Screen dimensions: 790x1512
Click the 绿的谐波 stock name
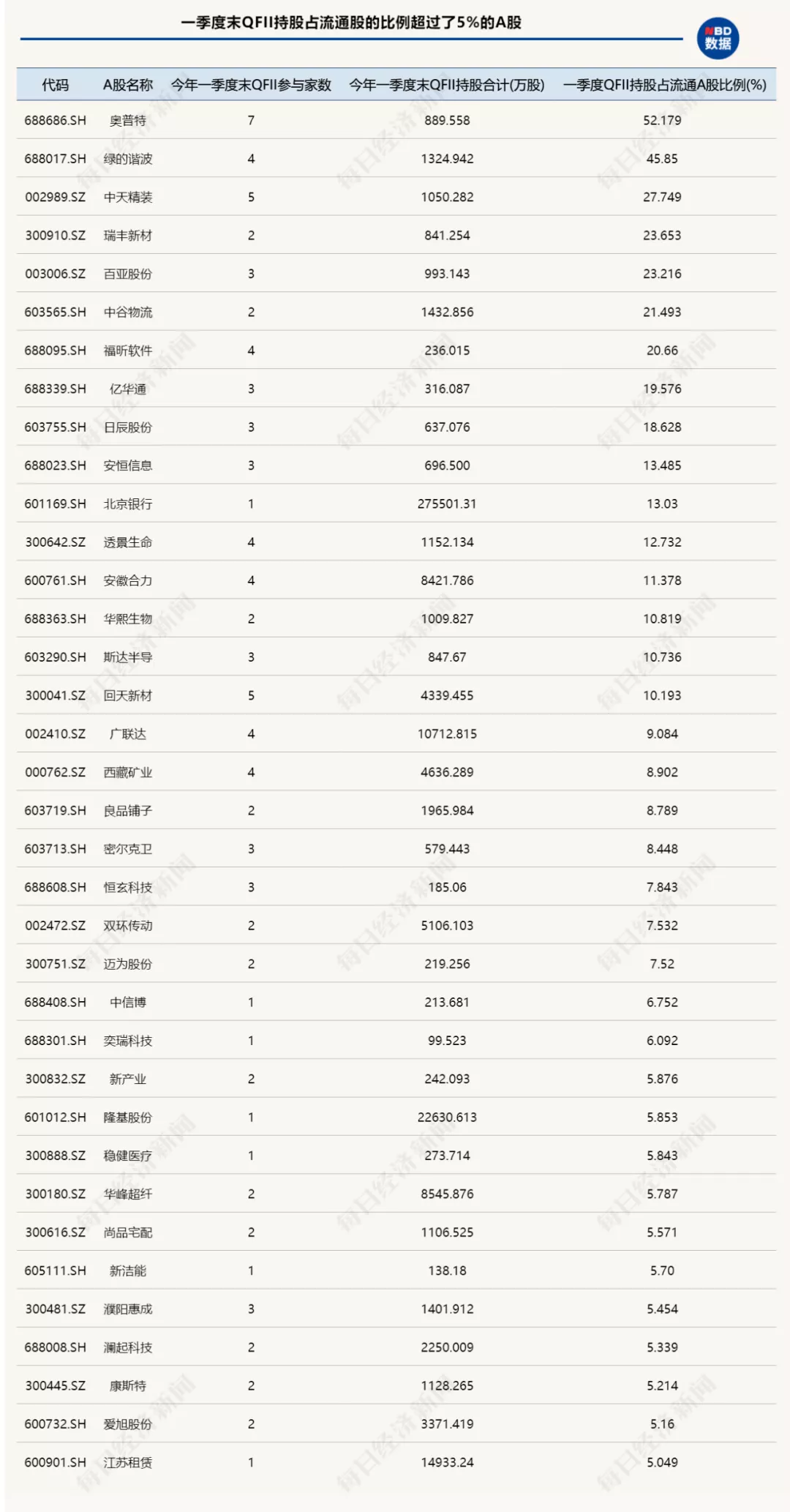pyautogui.click(x=128, y=159)
